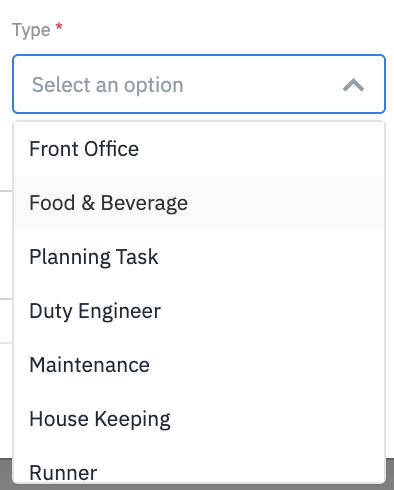Click the Type dropdown field
Viewport: 394px width, 490px height.
pos(199,84)
